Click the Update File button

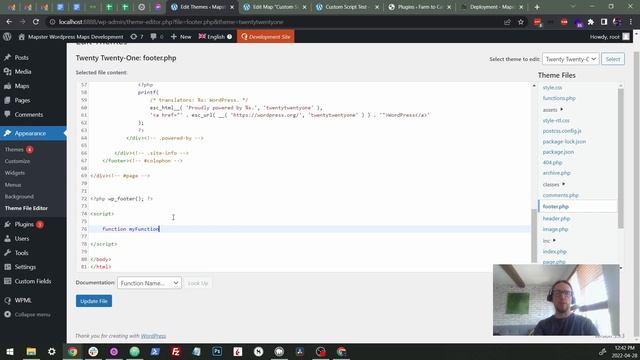[94, 301]
